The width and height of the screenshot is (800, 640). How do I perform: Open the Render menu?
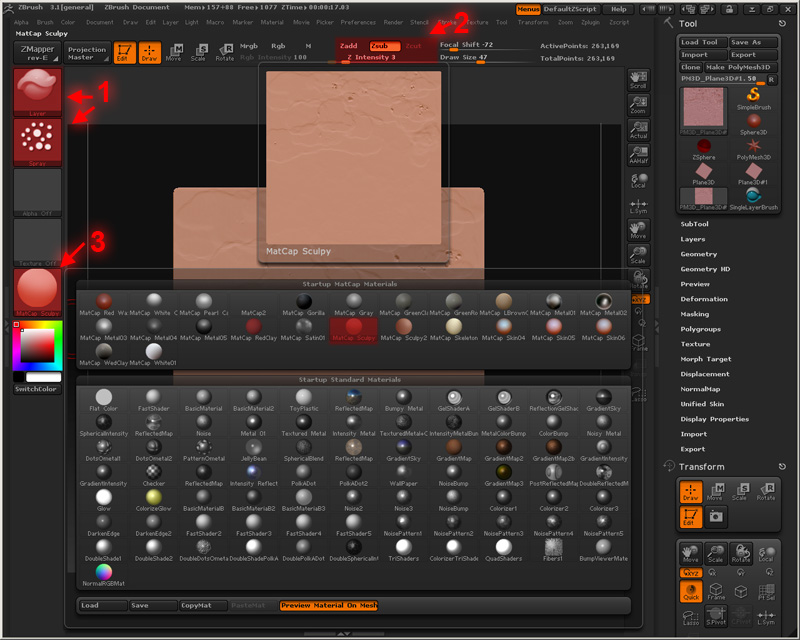pyautogui.click(x=393, y=22)
